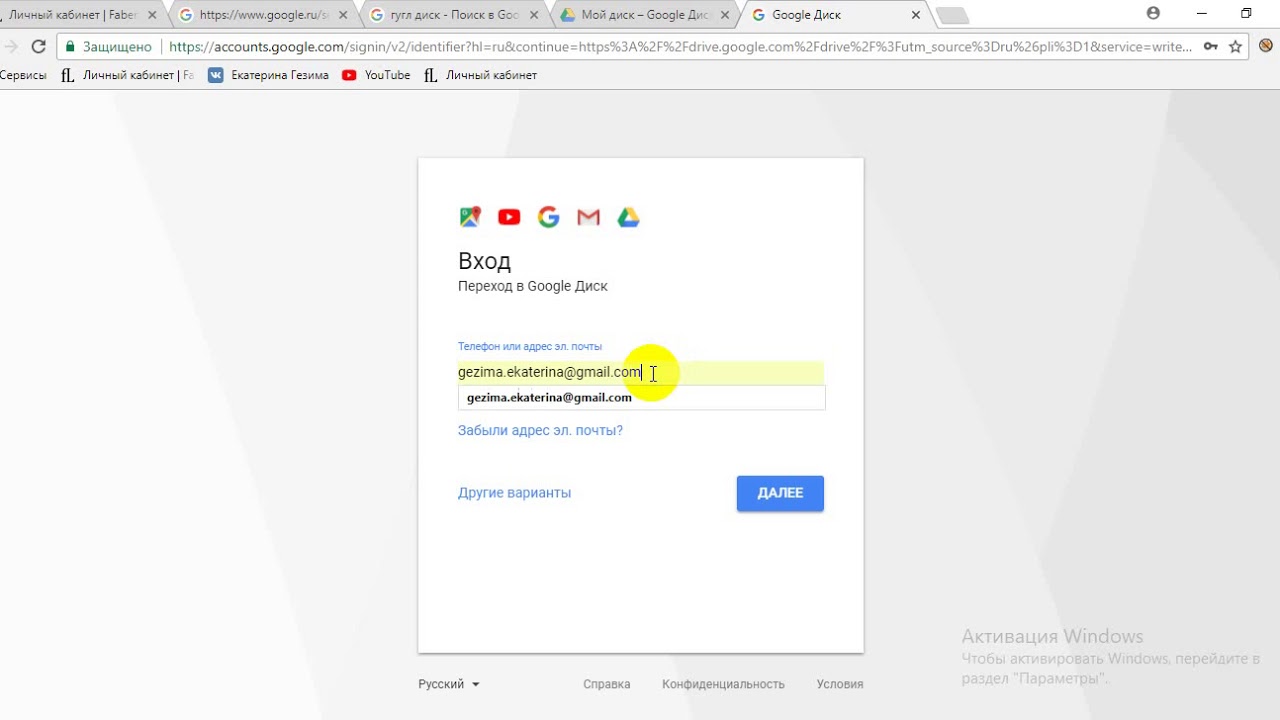The width and height of the screenshot is (1280, 720).
Task: Open the last 'Личный кабинет' bookmark
Action: click(480, 75)
